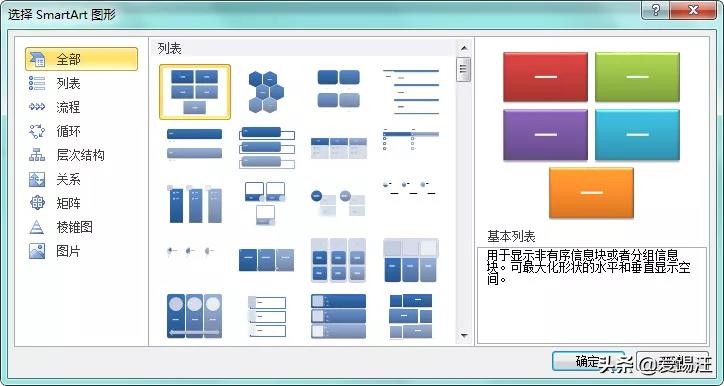Click the gallery scrollbar up arrow
The image size is (724, 386).
[464, 48]
